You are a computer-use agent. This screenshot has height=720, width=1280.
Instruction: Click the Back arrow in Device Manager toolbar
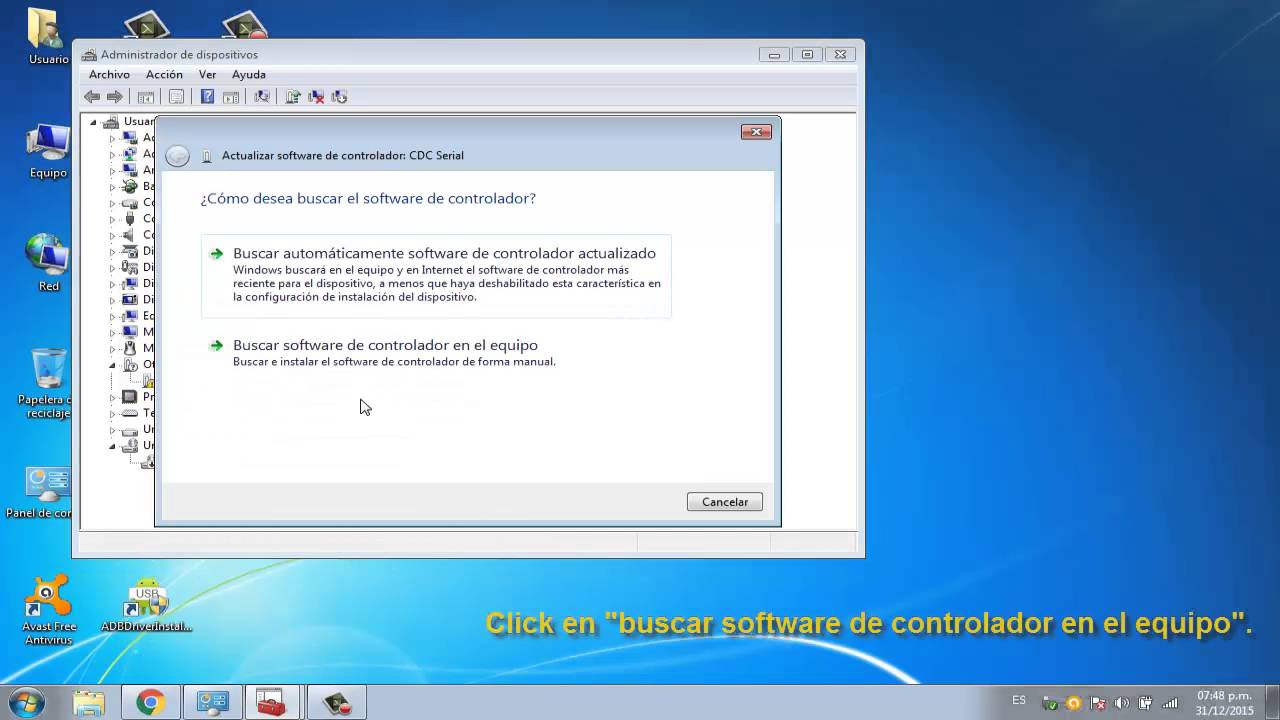pyautogui.click(x=92, y=97)
